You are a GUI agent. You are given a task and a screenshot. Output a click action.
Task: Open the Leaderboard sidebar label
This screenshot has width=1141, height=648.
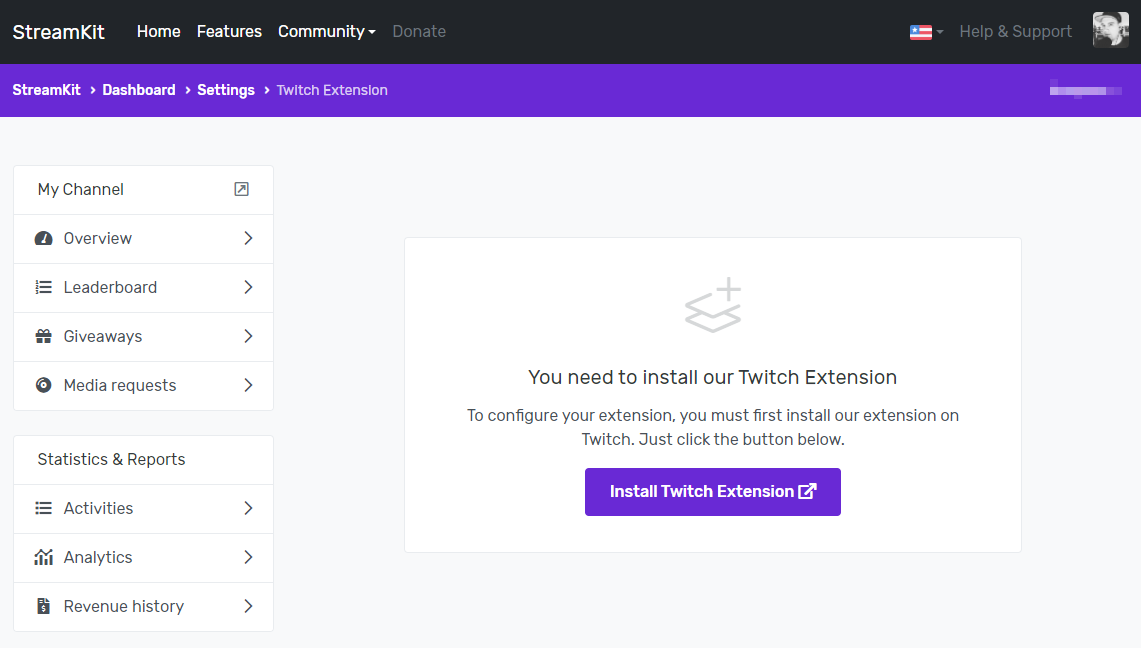tap(110, 287)
